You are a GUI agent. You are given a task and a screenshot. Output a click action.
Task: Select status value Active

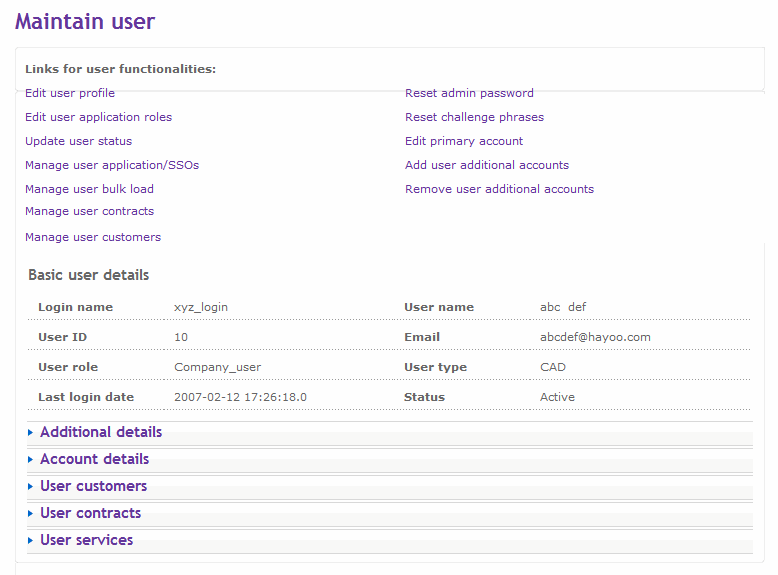pyautogui.click(x=558, y=397)
